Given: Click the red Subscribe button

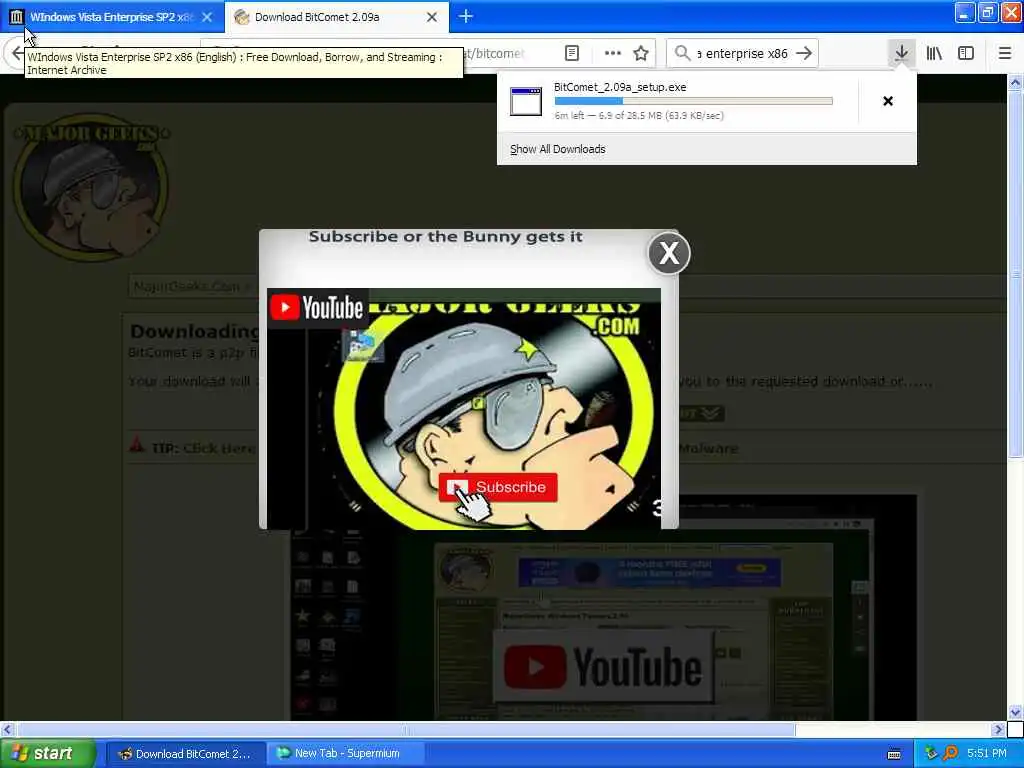Looking at the screenshot, I should [498, 487].
